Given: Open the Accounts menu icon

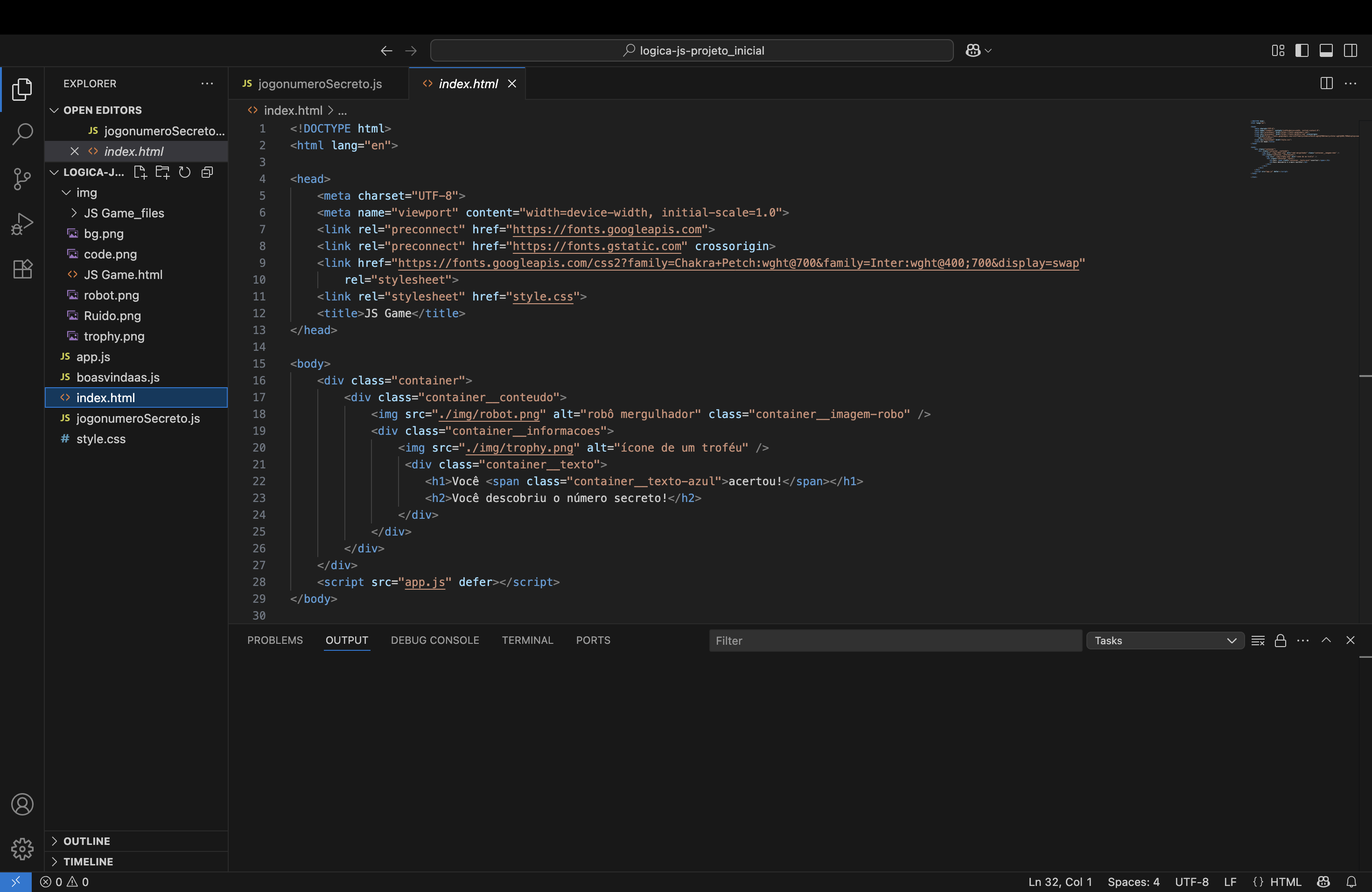Looking at the screenshot, I should click(x=22, y=804).
